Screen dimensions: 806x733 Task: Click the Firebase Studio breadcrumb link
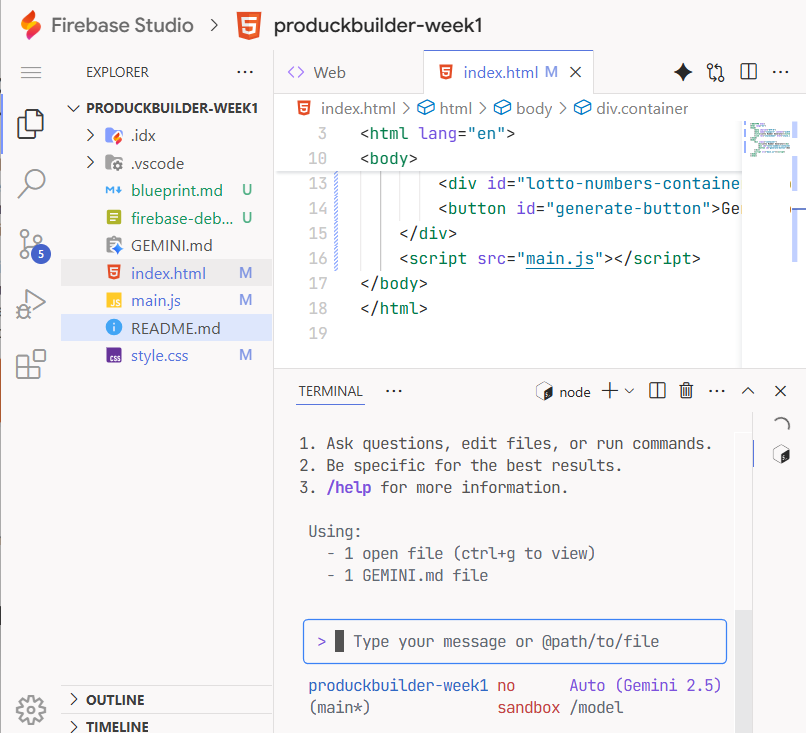pyautogui.click(x=122, y=25)
